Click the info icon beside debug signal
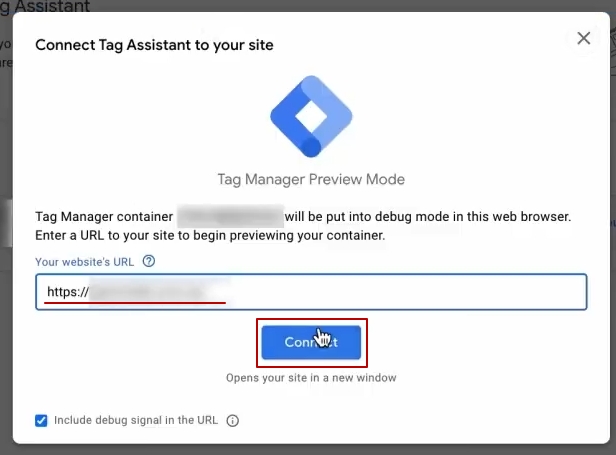 [233, 421]
